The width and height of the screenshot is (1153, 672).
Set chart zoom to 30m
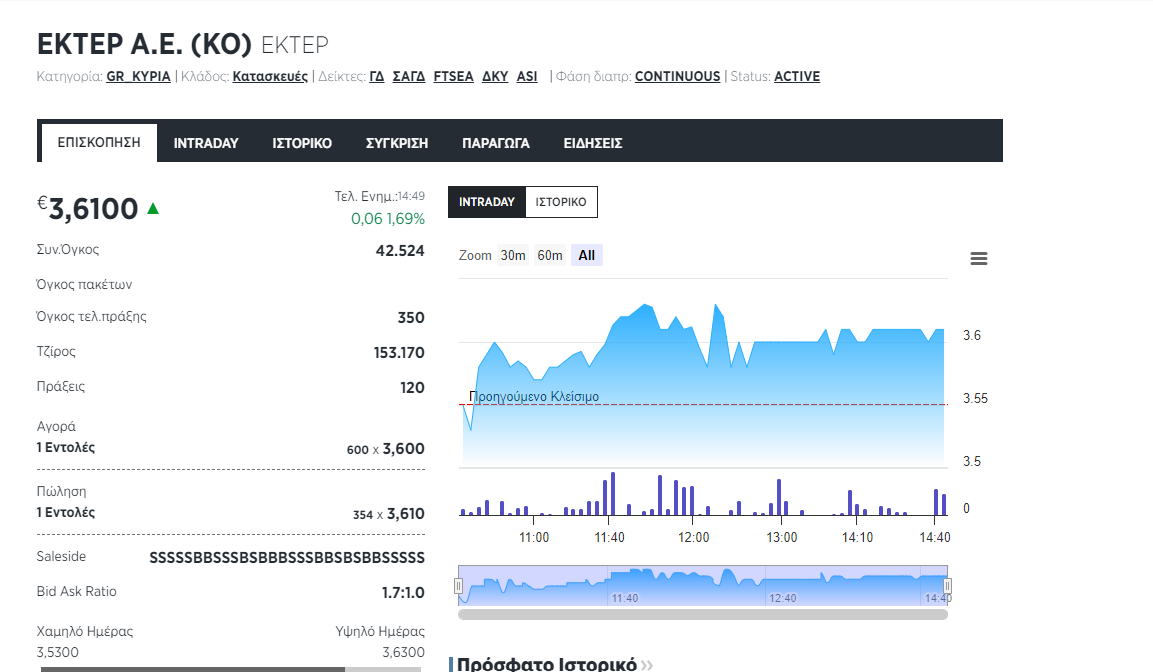click(513, 255)
